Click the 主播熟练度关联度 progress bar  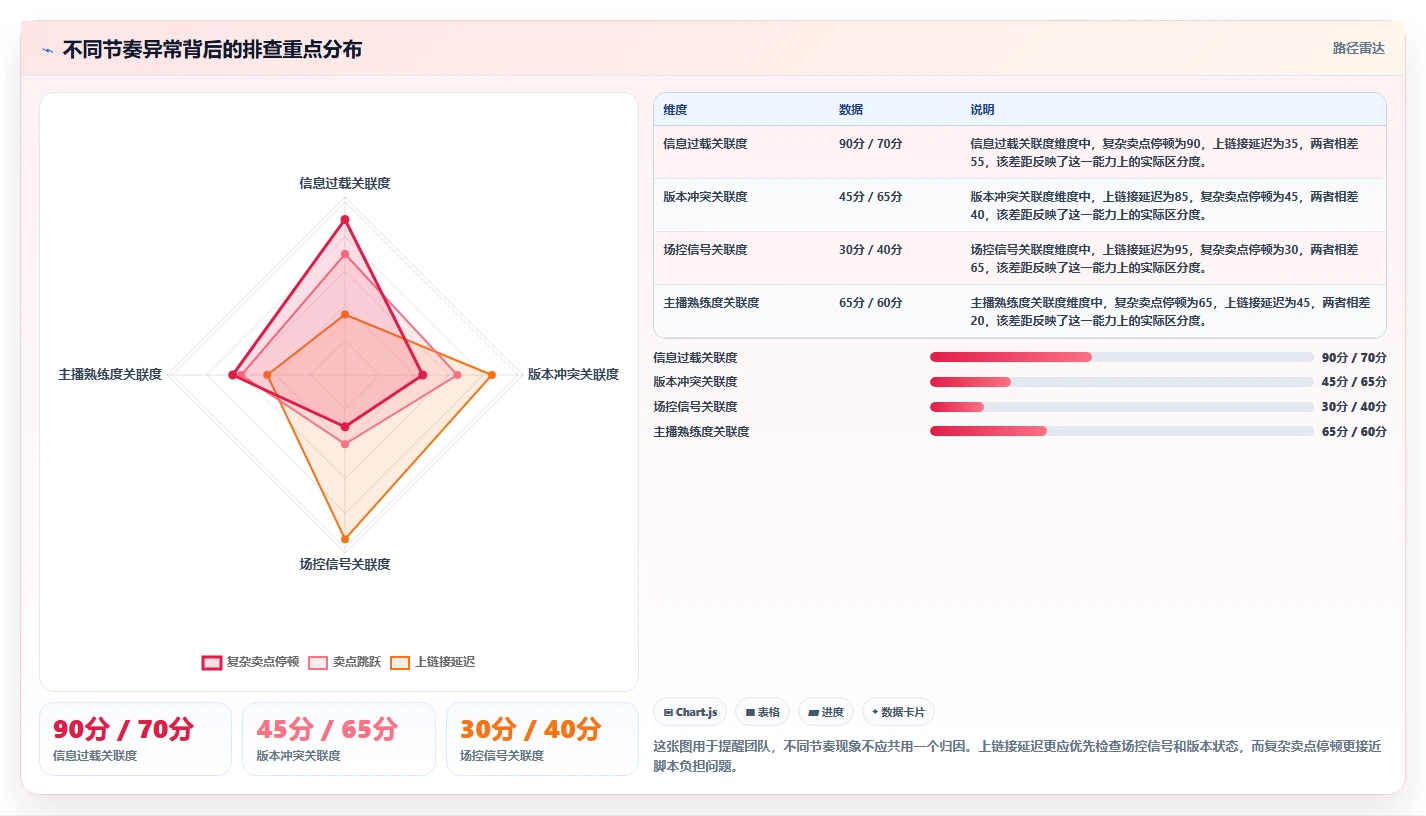coord(1121,431)
